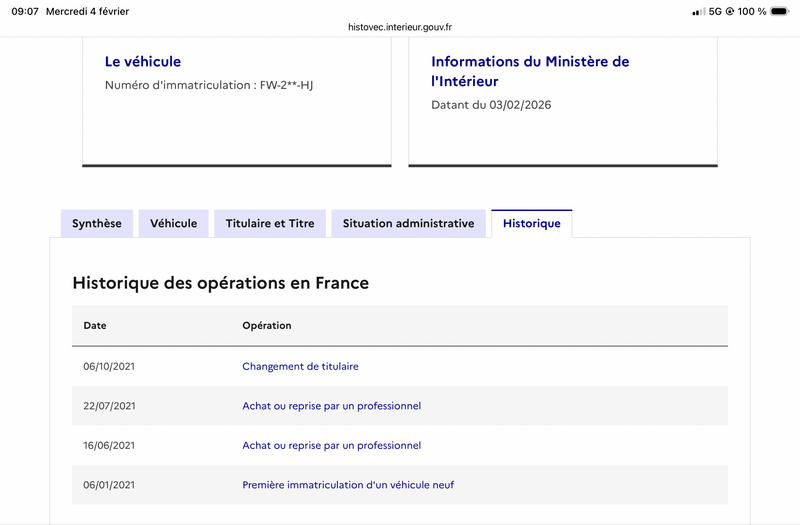Tap the cellular signal strength bars
The width and height of the screenshot is (800, 525).
coord(698,12)
